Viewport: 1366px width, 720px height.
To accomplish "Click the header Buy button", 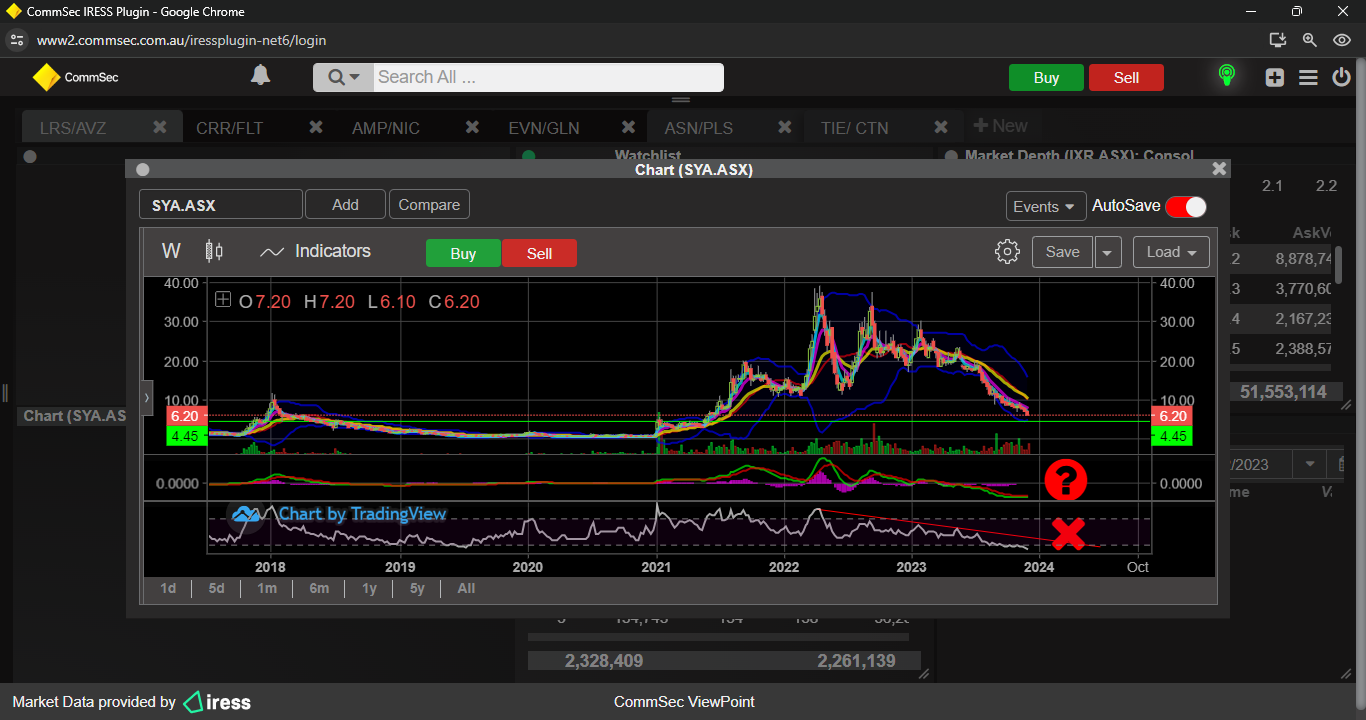I will [1046, 78].
